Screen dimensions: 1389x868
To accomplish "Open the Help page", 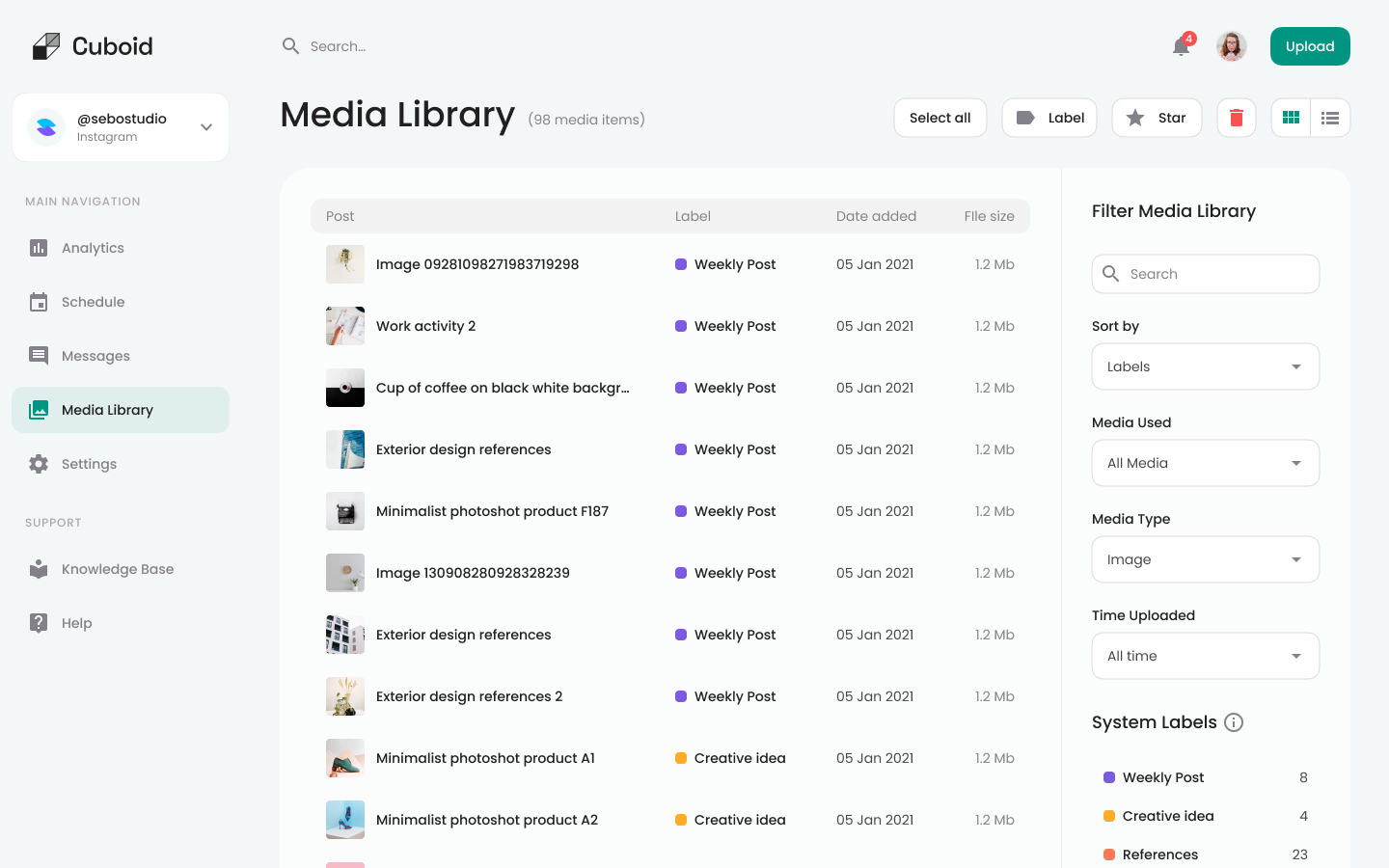I will pyautogui.click(x=39, y=623).
